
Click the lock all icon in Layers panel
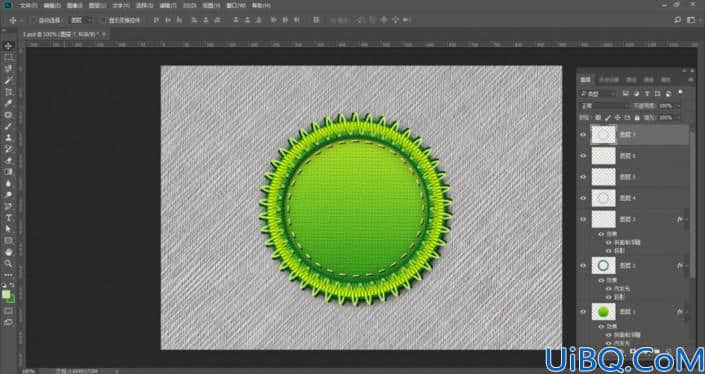click(637, 117)
